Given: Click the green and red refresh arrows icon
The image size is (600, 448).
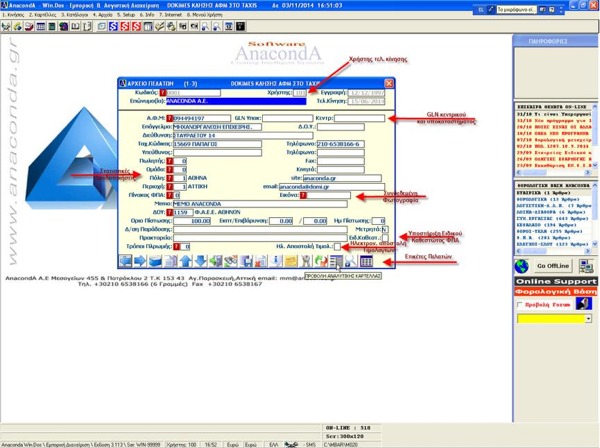Looking at the screenshot, I should [321, 261].
